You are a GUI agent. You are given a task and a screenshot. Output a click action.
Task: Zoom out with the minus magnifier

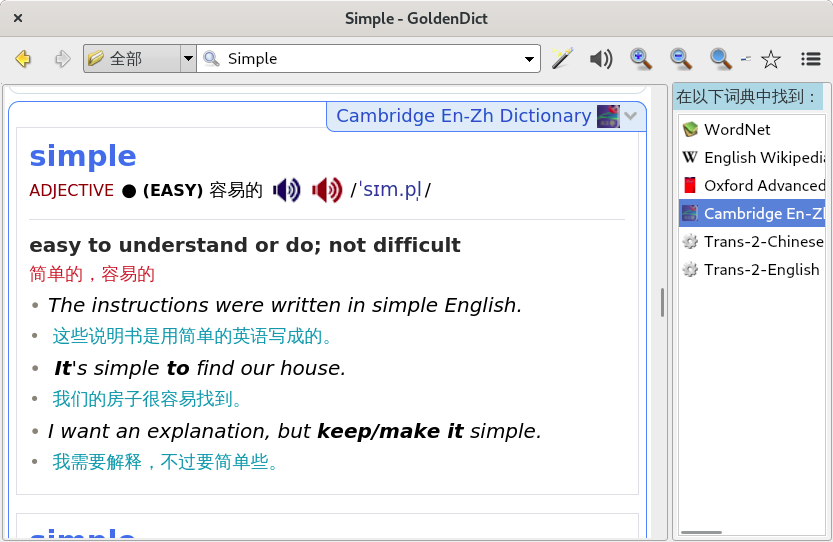click(681, 58)
